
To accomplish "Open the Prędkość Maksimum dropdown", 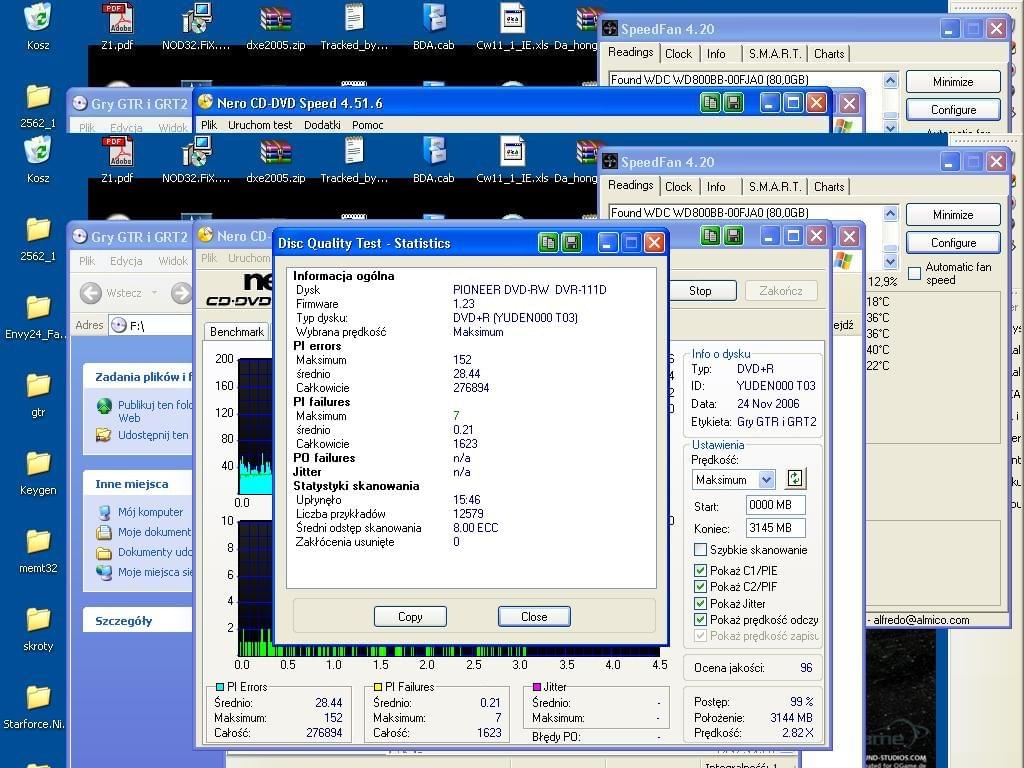I will [767, 480].
